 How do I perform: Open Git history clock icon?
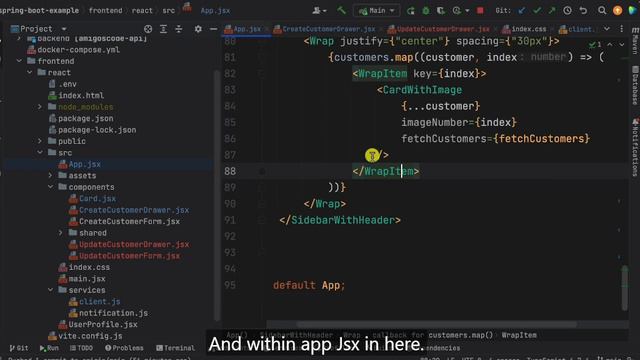click(x=567, y=11)
